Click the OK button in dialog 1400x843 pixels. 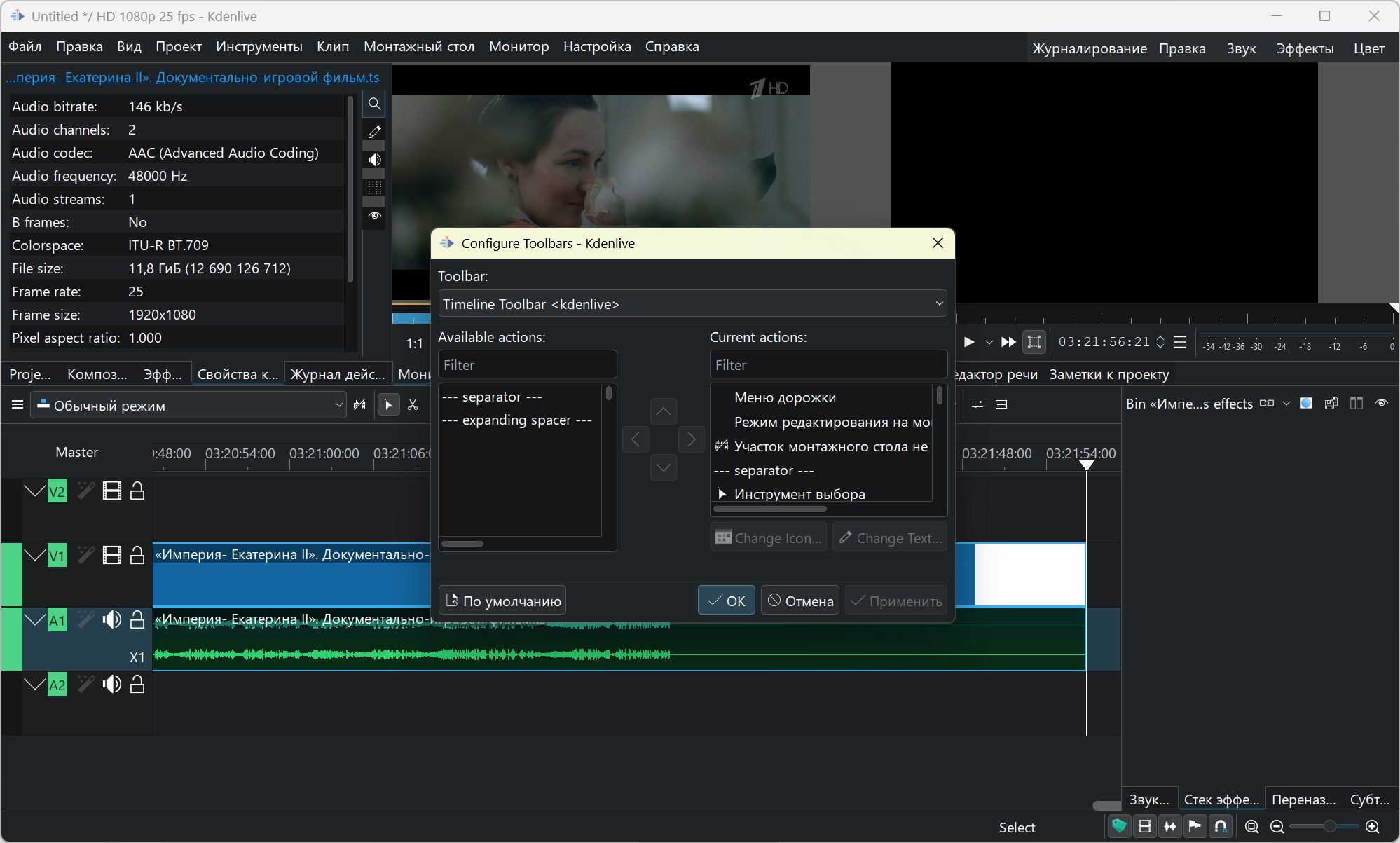(726, 601)
